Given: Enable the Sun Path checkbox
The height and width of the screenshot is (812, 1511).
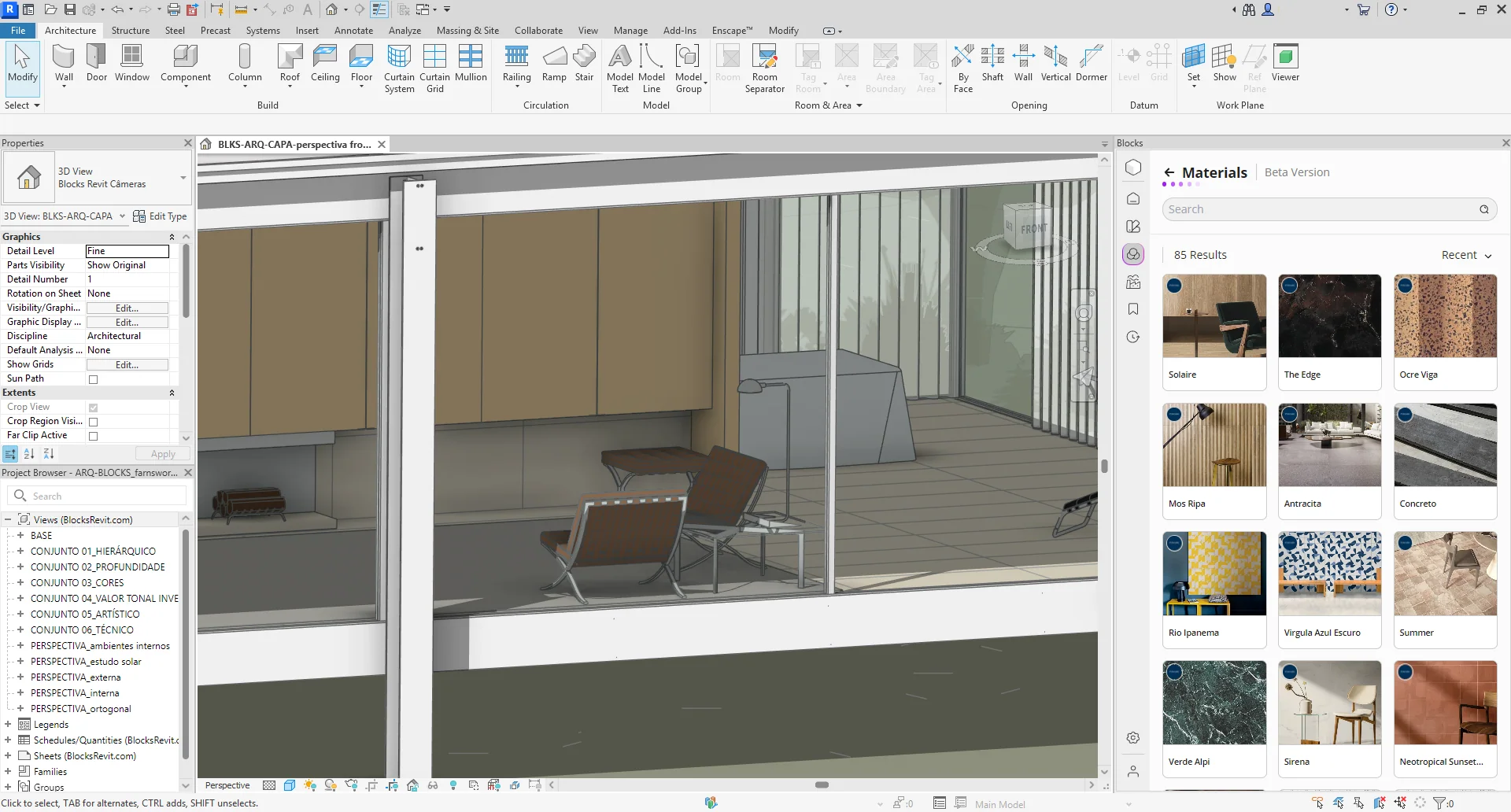Looking at the screenshot, I should (94, 379).
